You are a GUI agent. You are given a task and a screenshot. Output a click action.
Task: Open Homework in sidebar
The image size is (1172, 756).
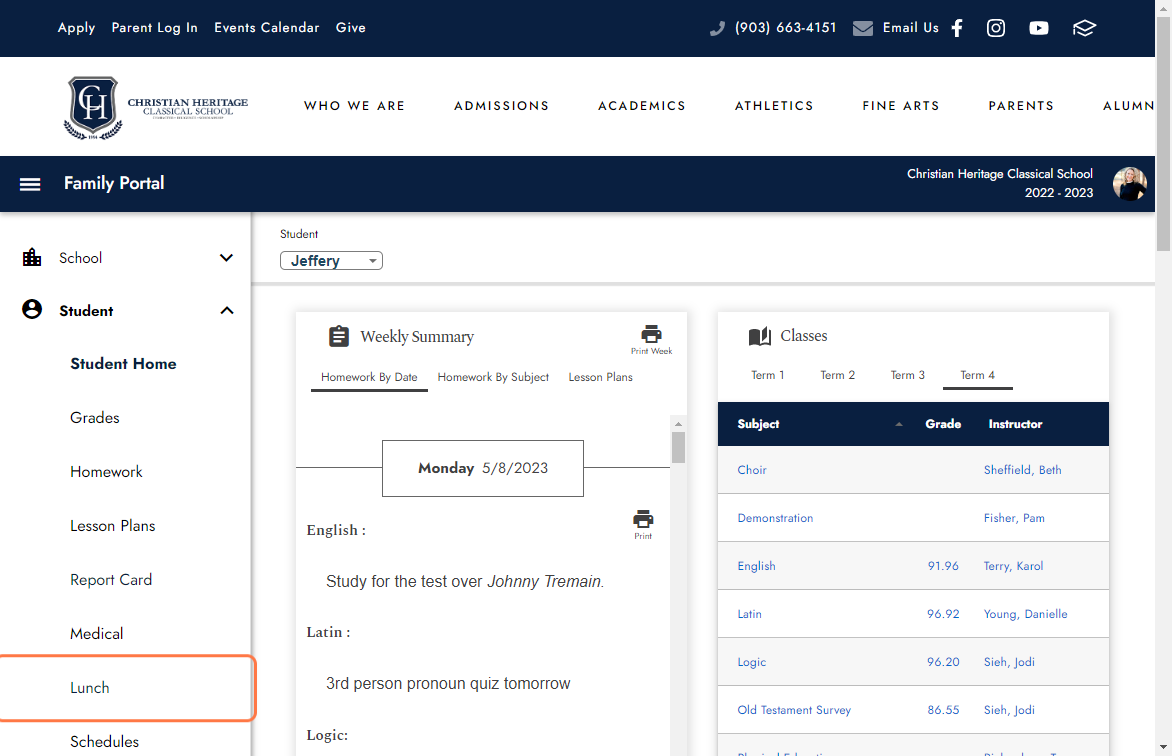106,472
